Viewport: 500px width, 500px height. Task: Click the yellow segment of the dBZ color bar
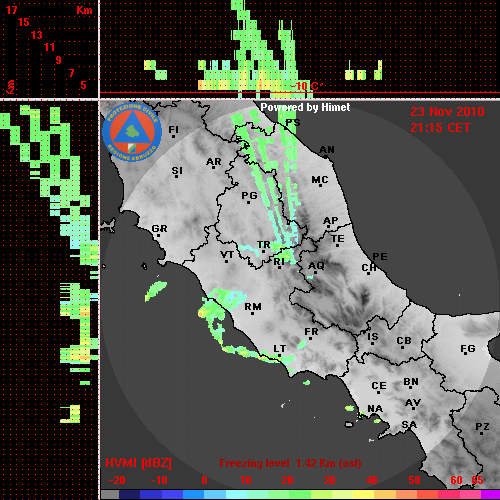(x=363, y=495)
